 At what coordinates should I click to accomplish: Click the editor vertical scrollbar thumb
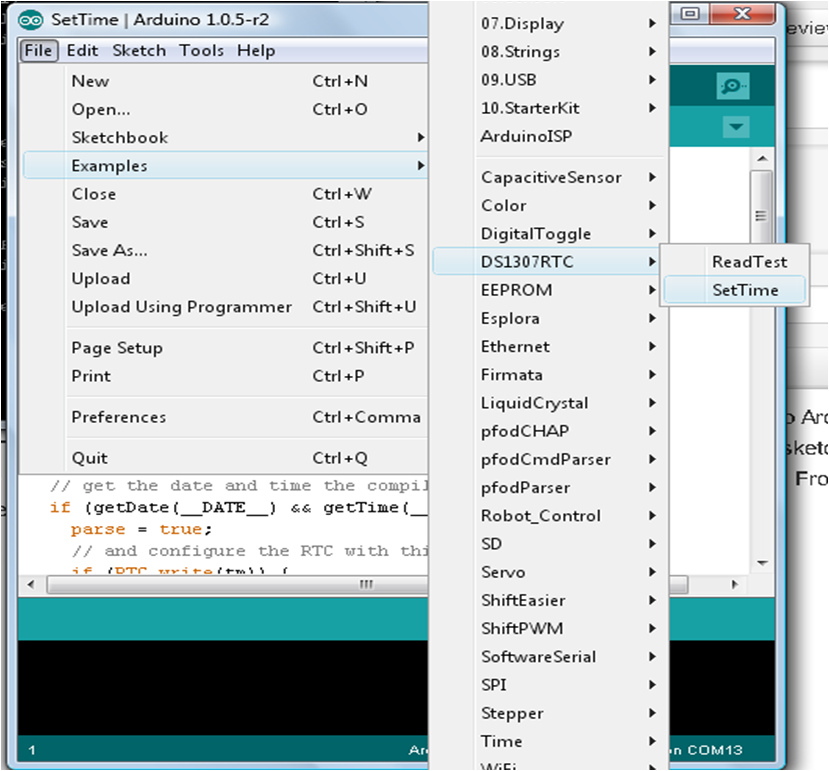[761, 205]
